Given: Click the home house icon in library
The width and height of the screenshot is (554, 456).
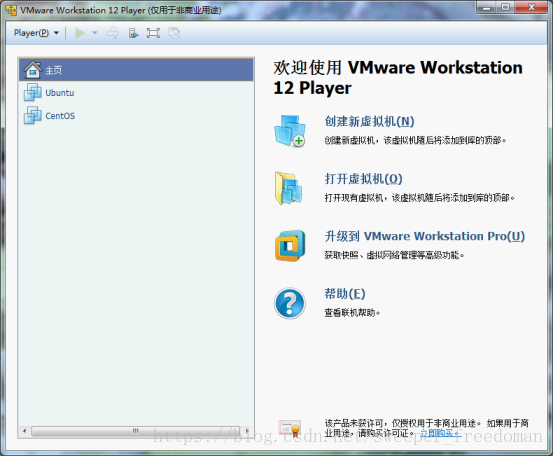Looking at the screenshot, I should (x=33, y=70).
